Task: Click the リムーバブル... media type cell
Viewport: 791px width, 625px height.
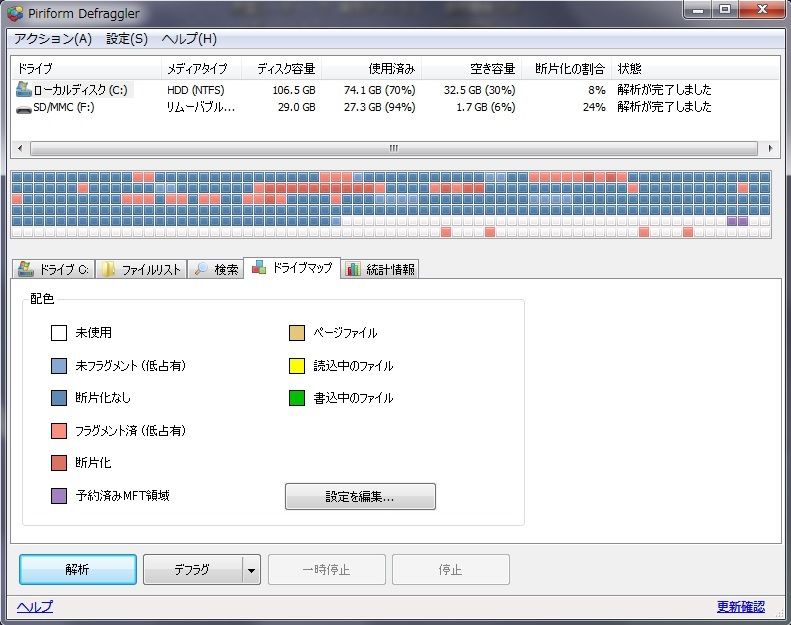Action: click(x=201, y=107)
